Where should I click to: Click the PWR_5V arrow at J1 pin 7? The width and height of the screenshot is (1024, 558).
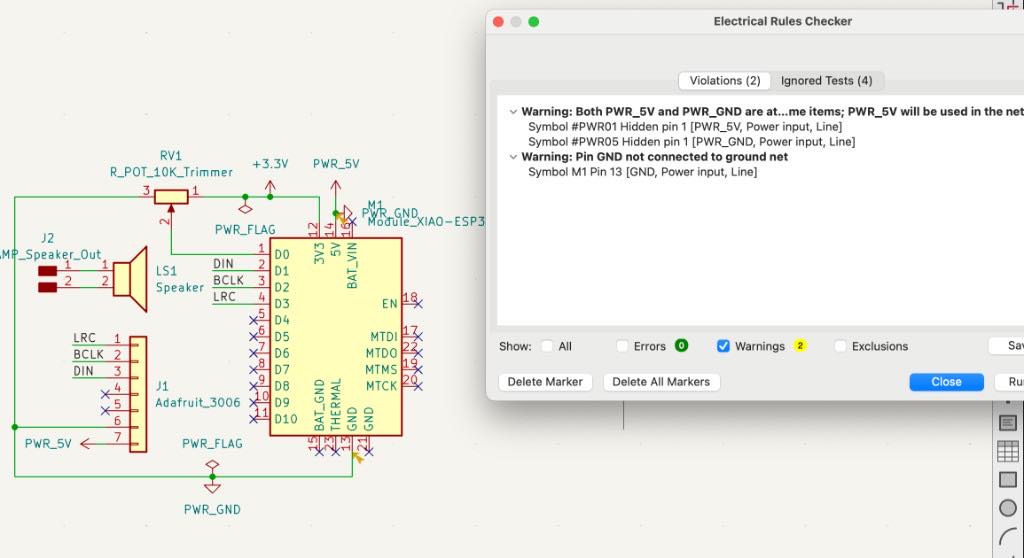coord(86,444)
